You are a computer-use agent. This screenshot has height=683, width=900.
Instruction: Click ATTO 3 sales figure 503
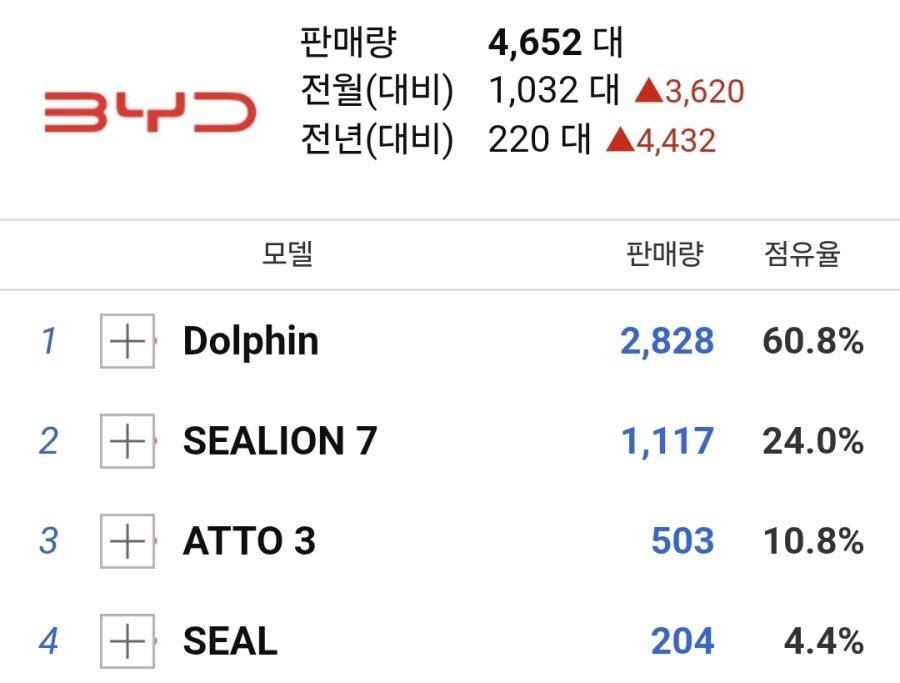click(x=683, y=541)
